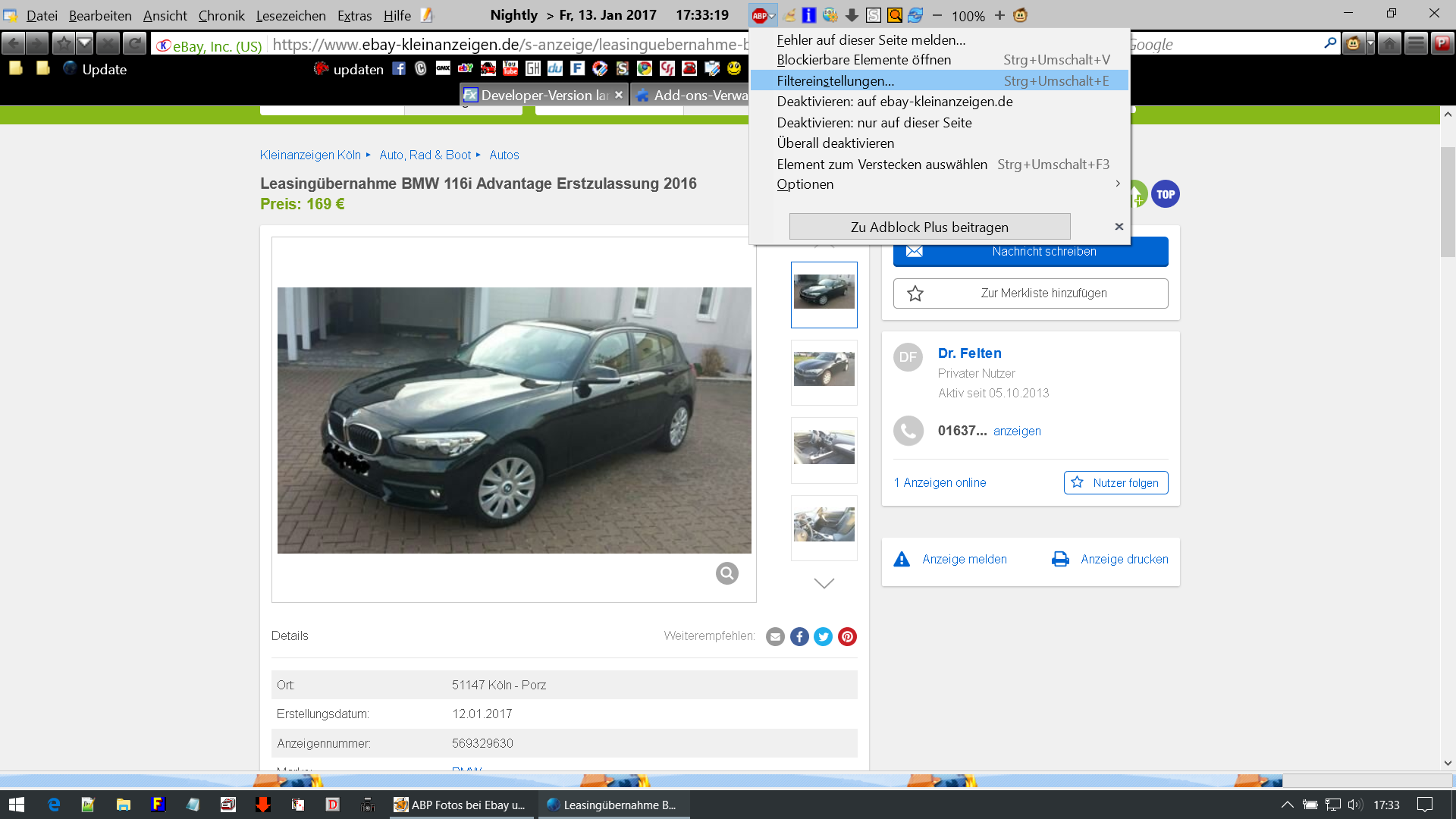This screenshot has height=819, width=1456.
Task: Open the bookmark star dropdown arrow
Action: pyautogui.click(x=85, y=44)
